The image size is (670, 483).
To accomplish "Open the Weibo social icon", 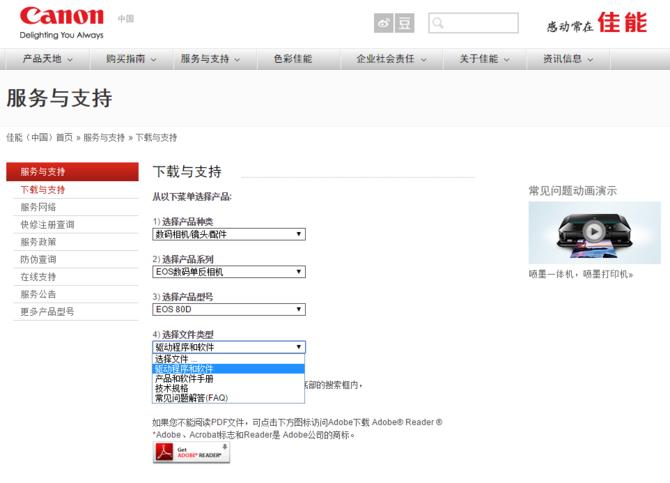I will point(384,23).
